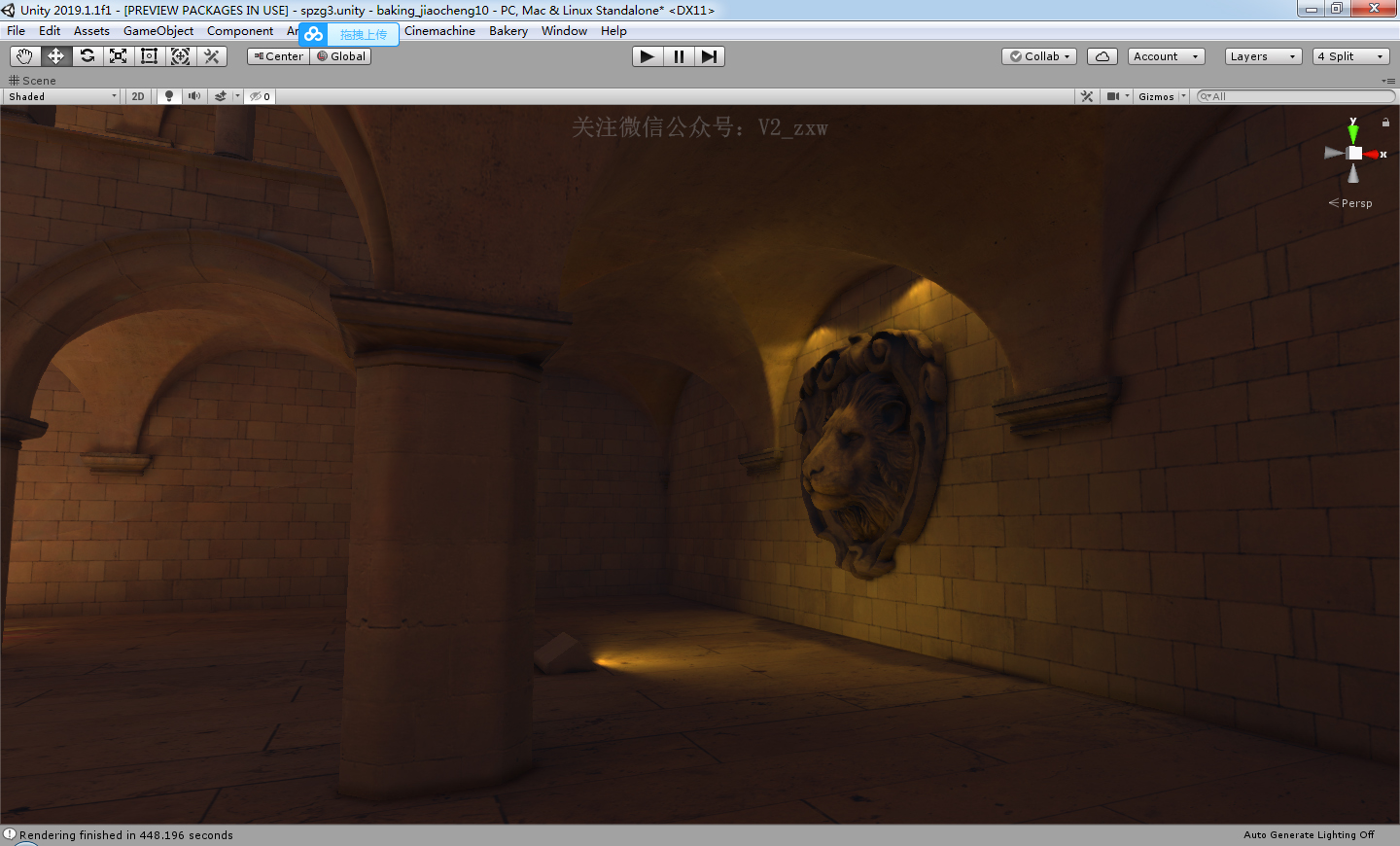
Task: Click the blue drag-upload overlay label
Action: coord(364,34)
